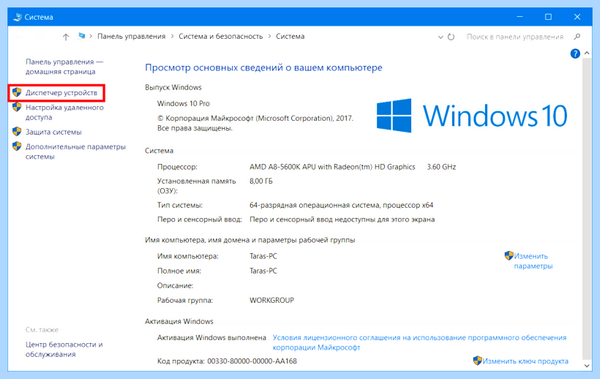Maximize the Система window

tap(548, 17)
